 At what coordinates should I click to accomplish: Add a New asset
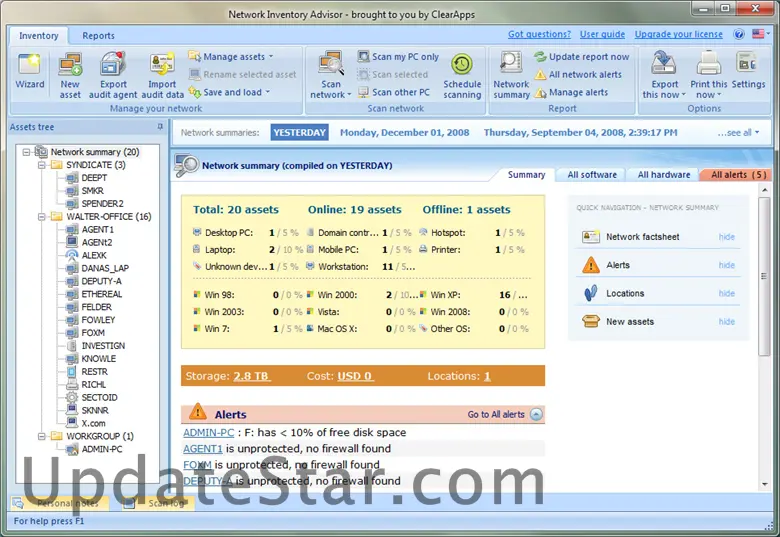coord(70,76)
